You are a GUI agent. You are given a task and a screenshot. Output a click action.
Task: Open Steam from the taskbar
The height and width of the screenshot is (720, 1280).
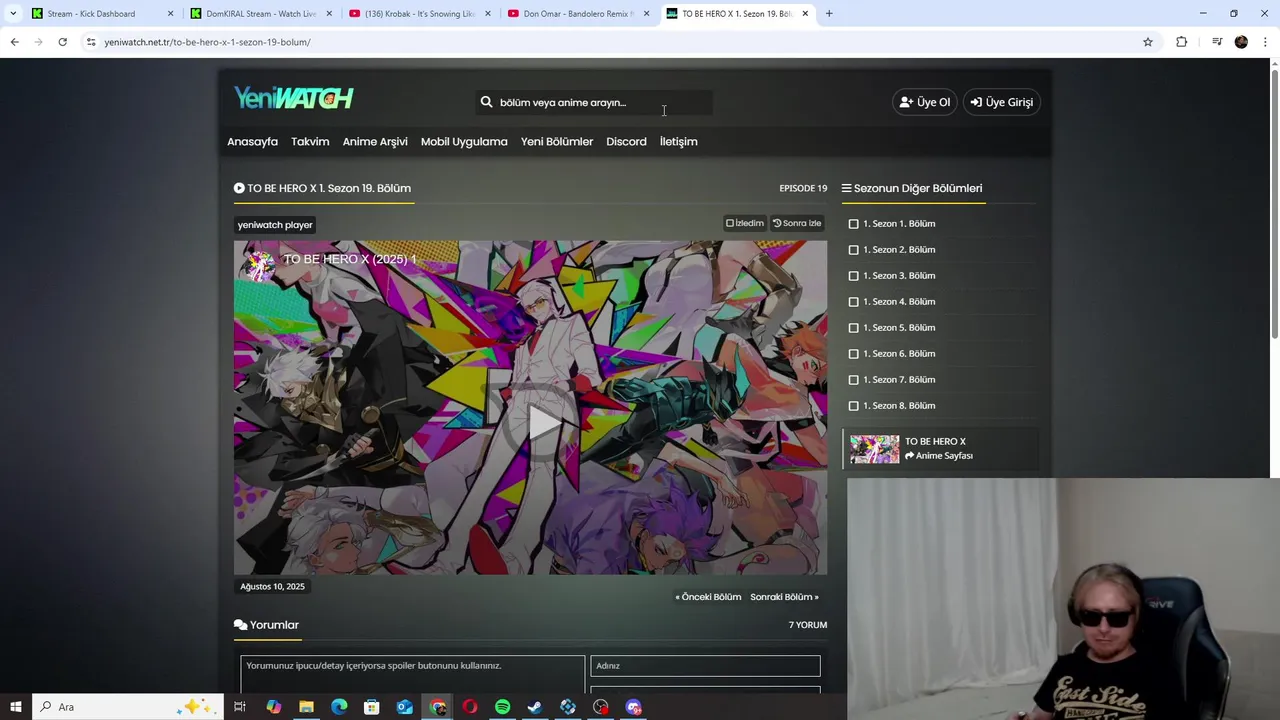click(x=535, y=707)
